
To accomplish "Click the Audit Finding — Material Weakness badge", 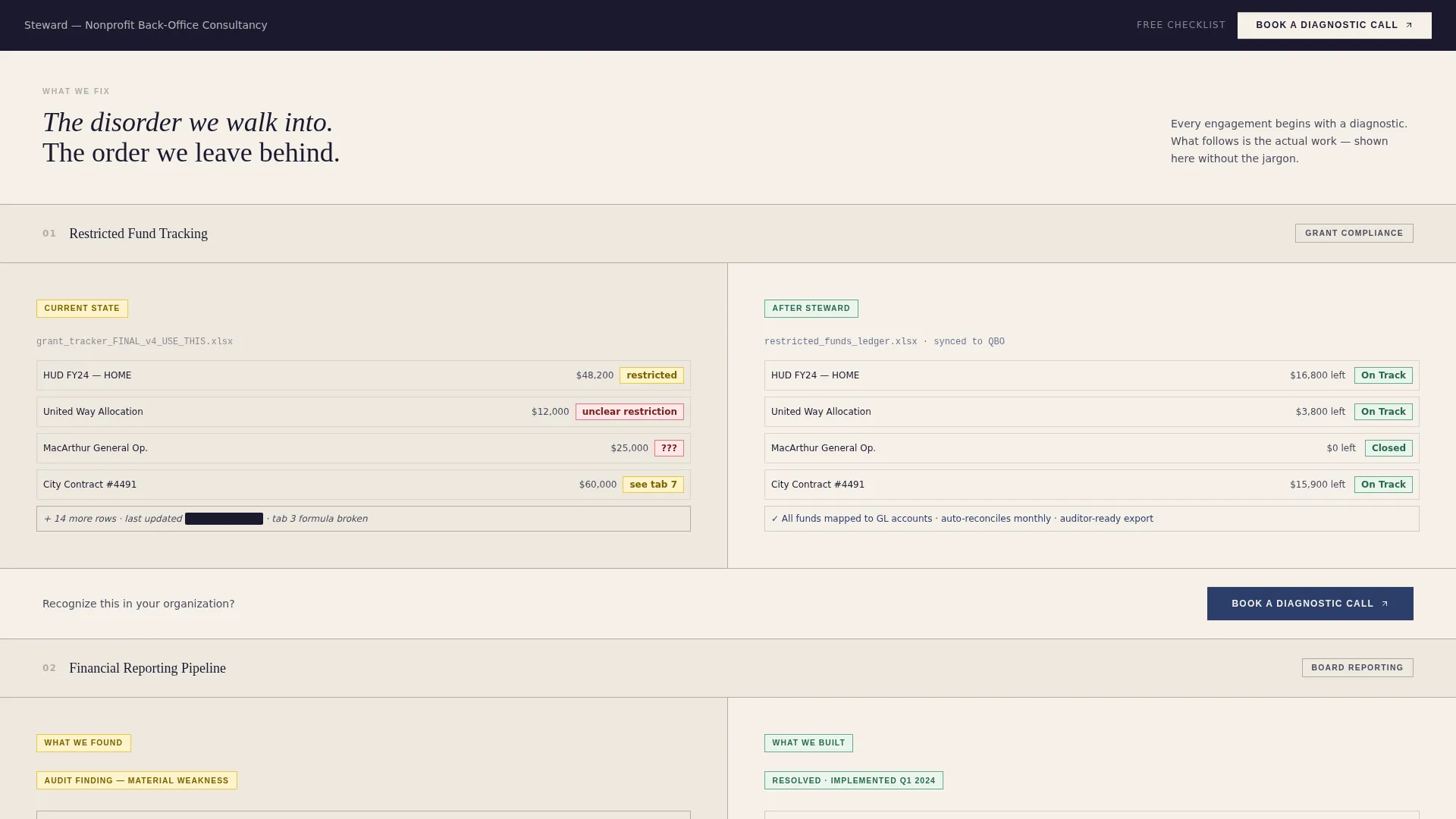I will tap(136, 780).
